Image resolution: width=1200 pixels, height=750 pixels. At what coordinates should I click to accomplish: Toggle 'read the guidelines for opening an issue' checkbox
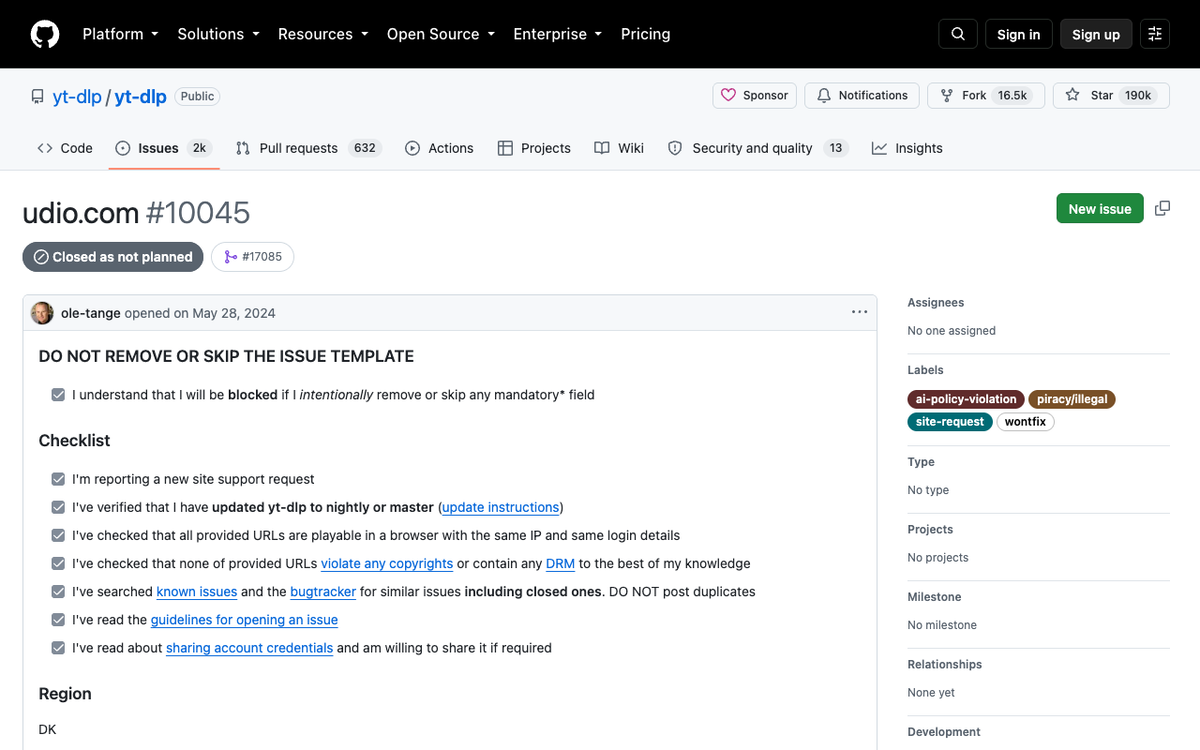[58, 620]
